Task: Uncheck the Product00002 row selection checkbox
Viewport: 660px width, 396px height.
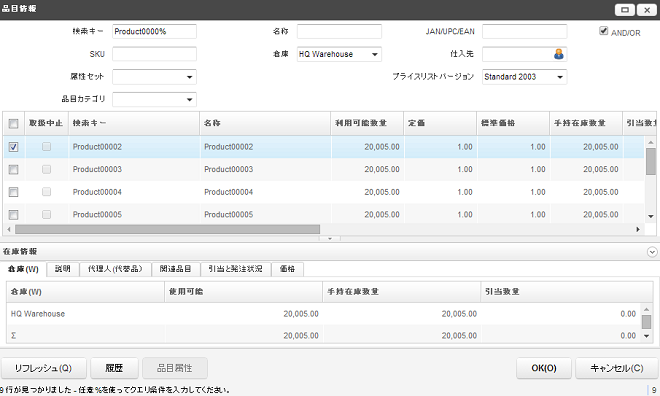Action: pyautogui.click(x=13, y=147)
